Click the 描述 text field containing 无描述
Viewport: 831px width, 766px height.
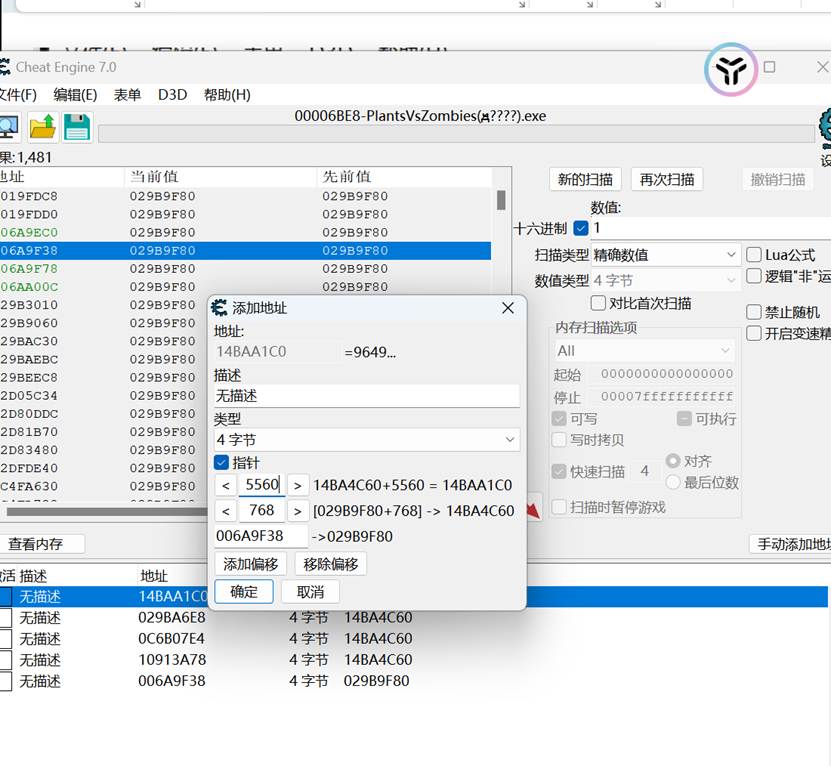pyautogui.click(x=367, y=395)
